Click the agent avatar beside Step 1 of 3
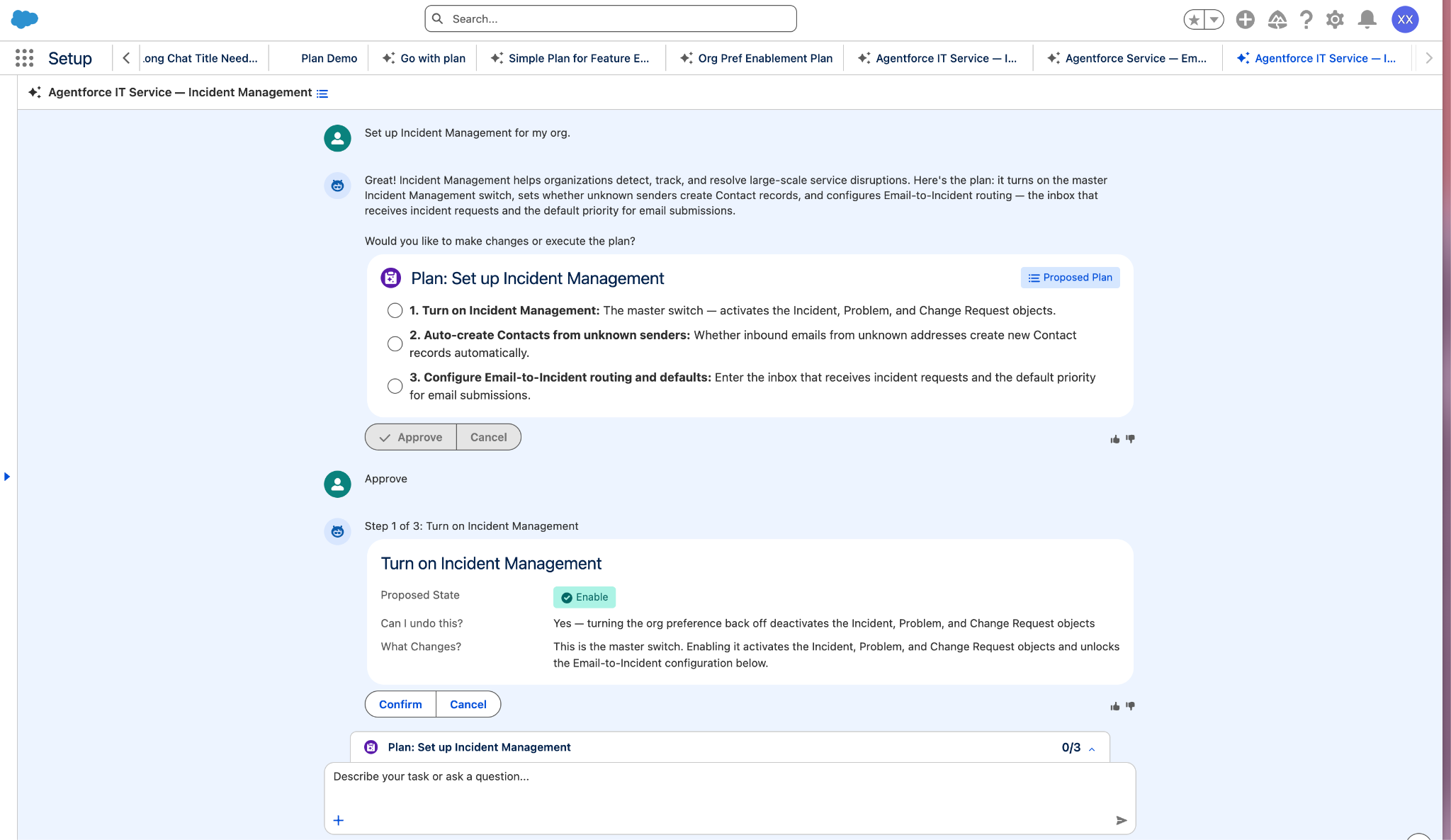Image resolution: width=1451 pixels, height=840 pixels. click(337, 531)
